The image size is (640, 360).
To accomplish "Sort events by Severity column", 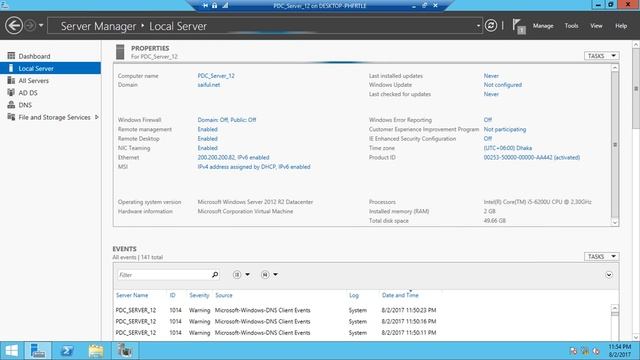I will [x=199, y=296].
